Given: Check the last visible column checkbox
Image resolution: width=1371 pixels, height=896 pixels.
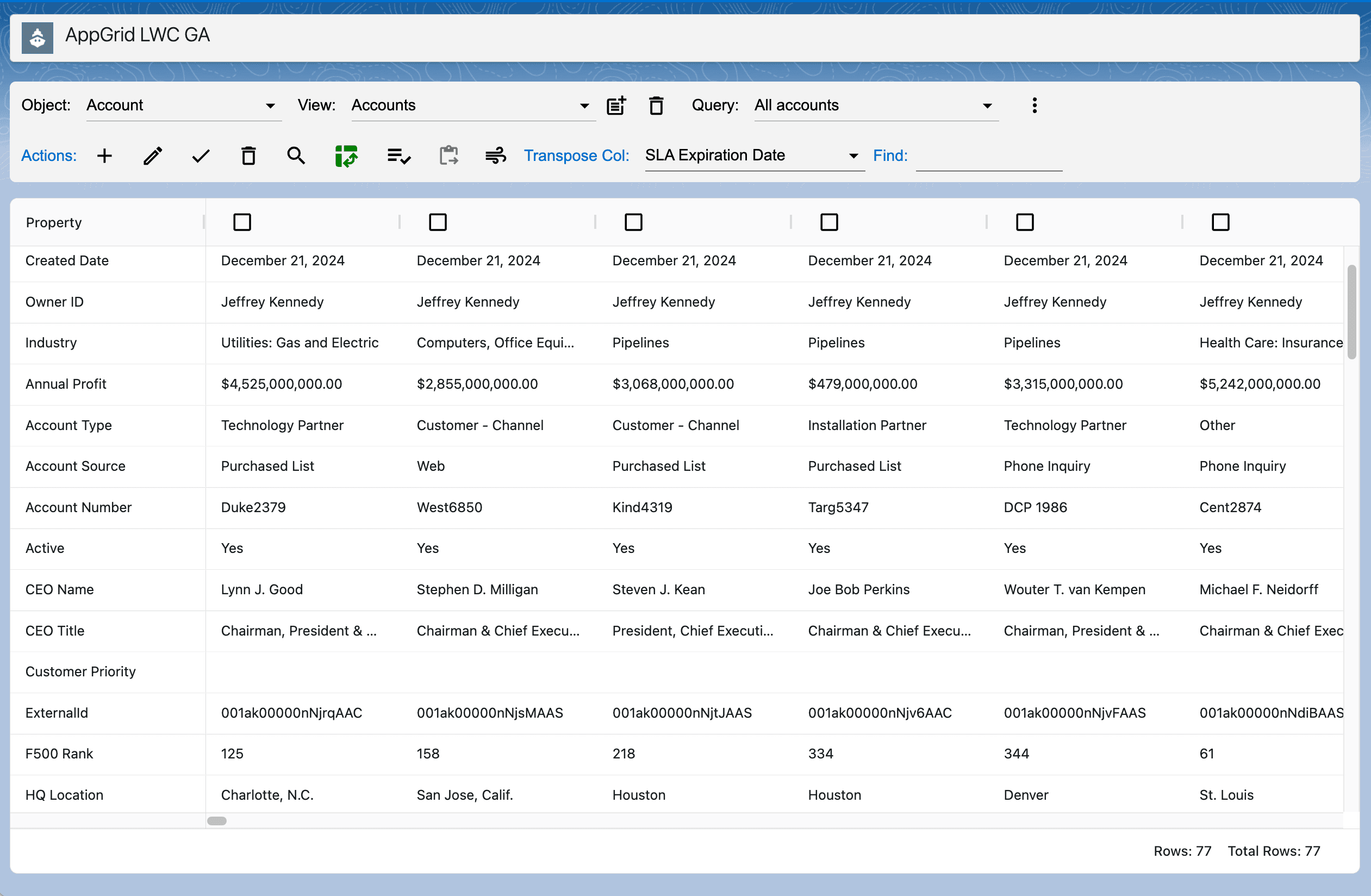Looking at the screenshot, I should click(1220, 222).
